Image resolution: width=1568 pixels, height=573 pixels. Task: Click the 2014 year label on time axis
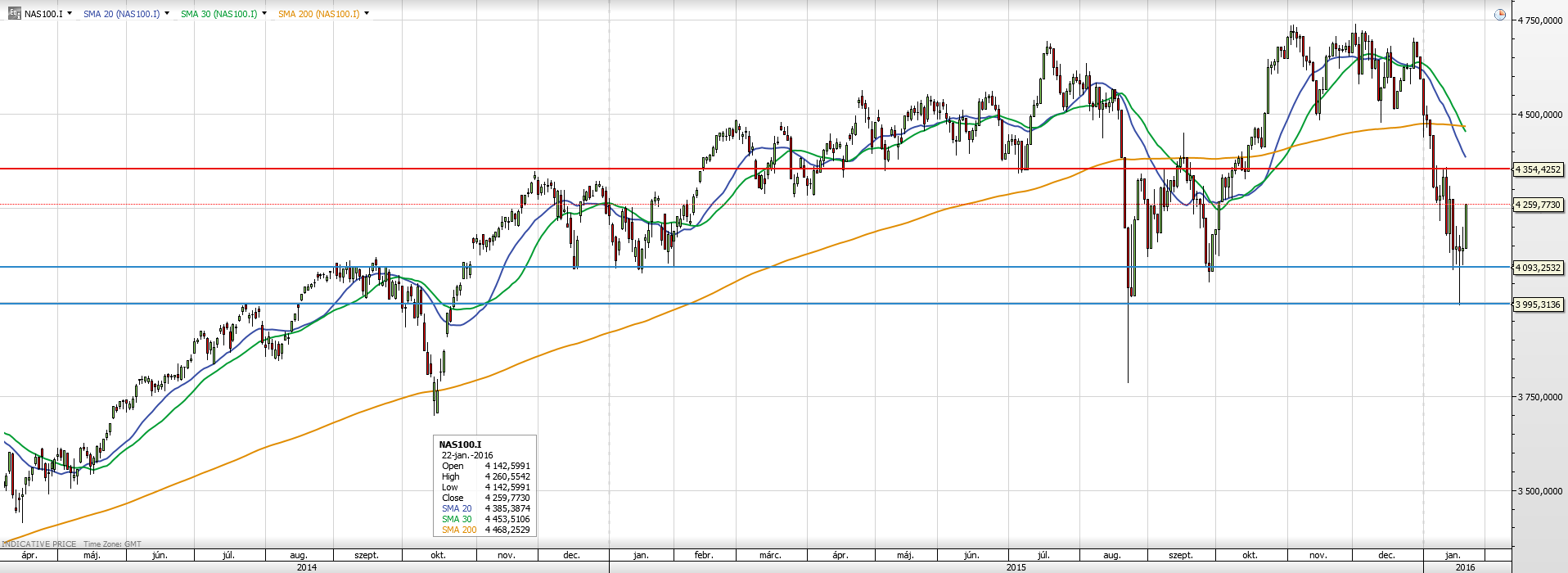[306, 567]
